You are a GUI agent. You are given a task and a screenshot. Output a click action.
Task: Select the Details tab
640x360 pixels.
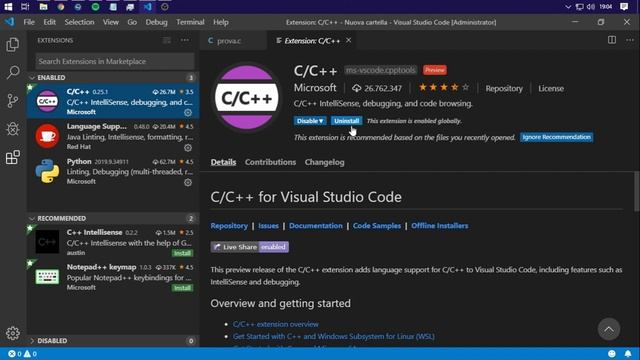tap(223, 162)
